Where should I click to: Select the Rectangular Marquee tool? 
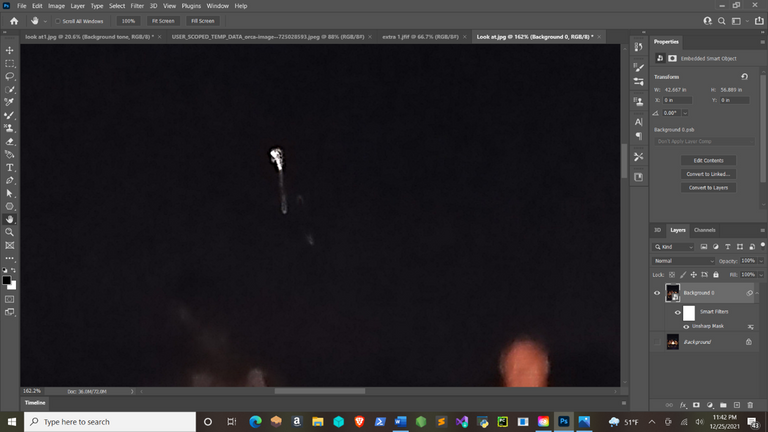[9, 64]
